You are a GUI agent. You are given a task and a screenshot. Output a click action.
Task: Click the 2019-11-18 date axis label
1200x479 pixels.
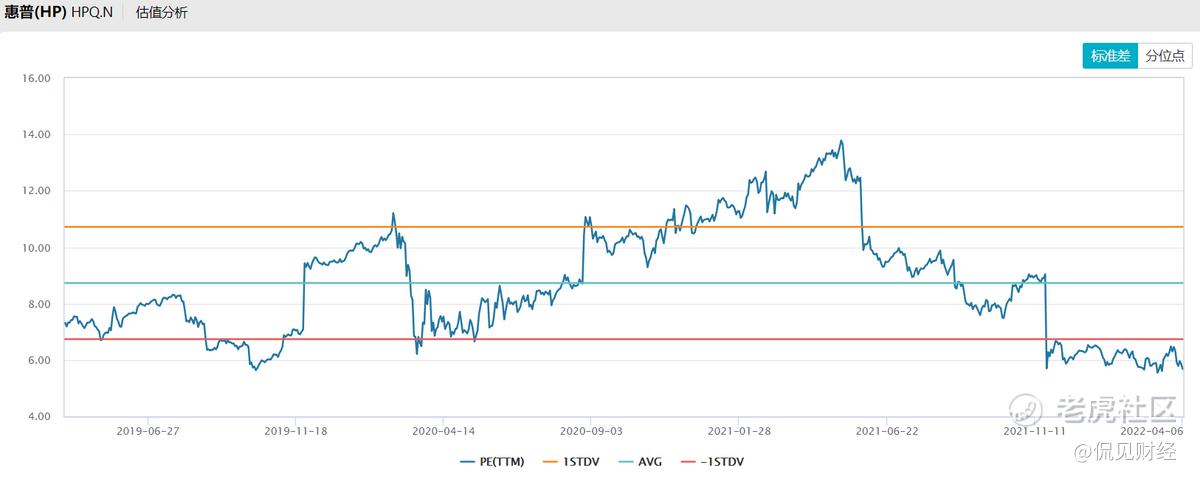click(x=295, y=431)
